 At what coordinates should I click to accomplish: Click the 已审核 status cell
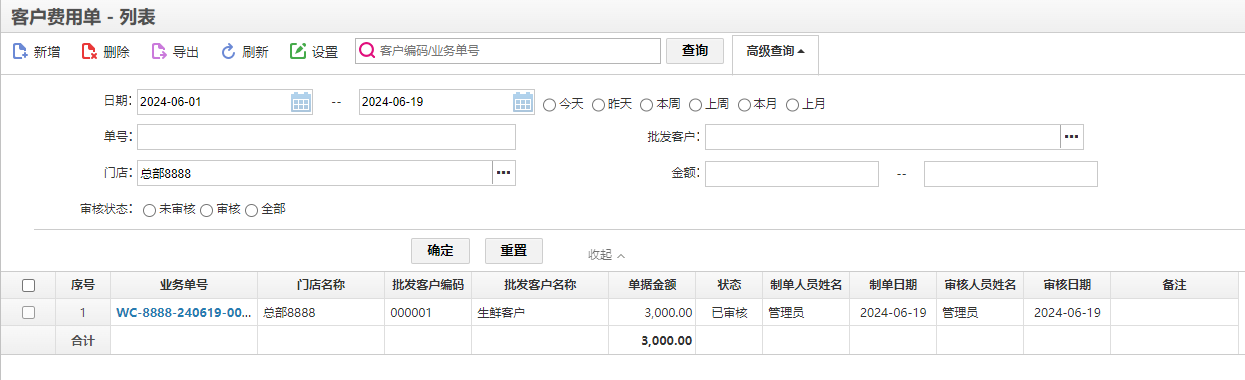pos(729,312)
